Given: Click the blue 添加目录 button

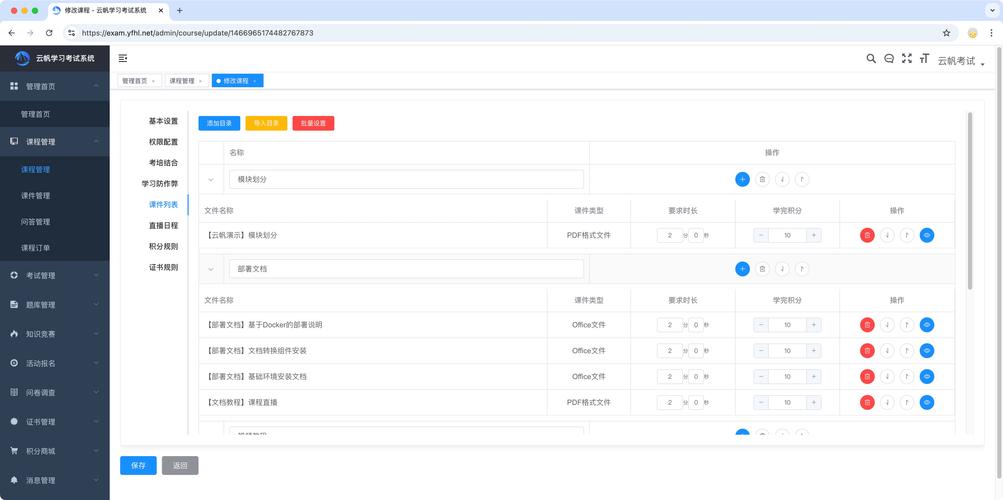Looking at the screenshot, I should pos(219,123).
